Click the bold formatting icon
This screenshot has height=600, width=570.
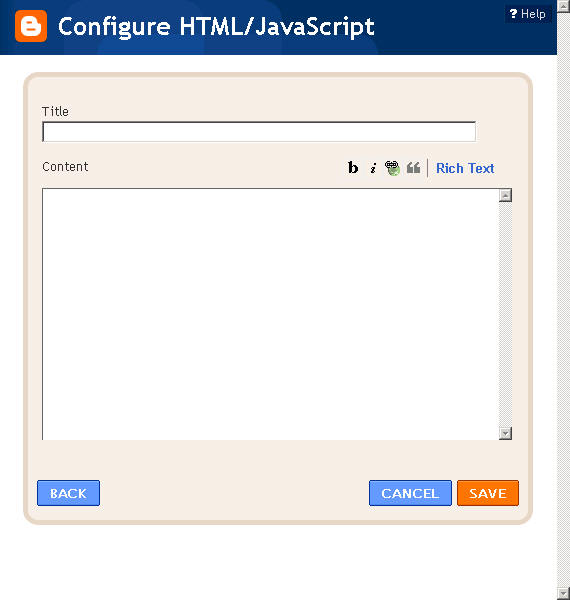353,168
